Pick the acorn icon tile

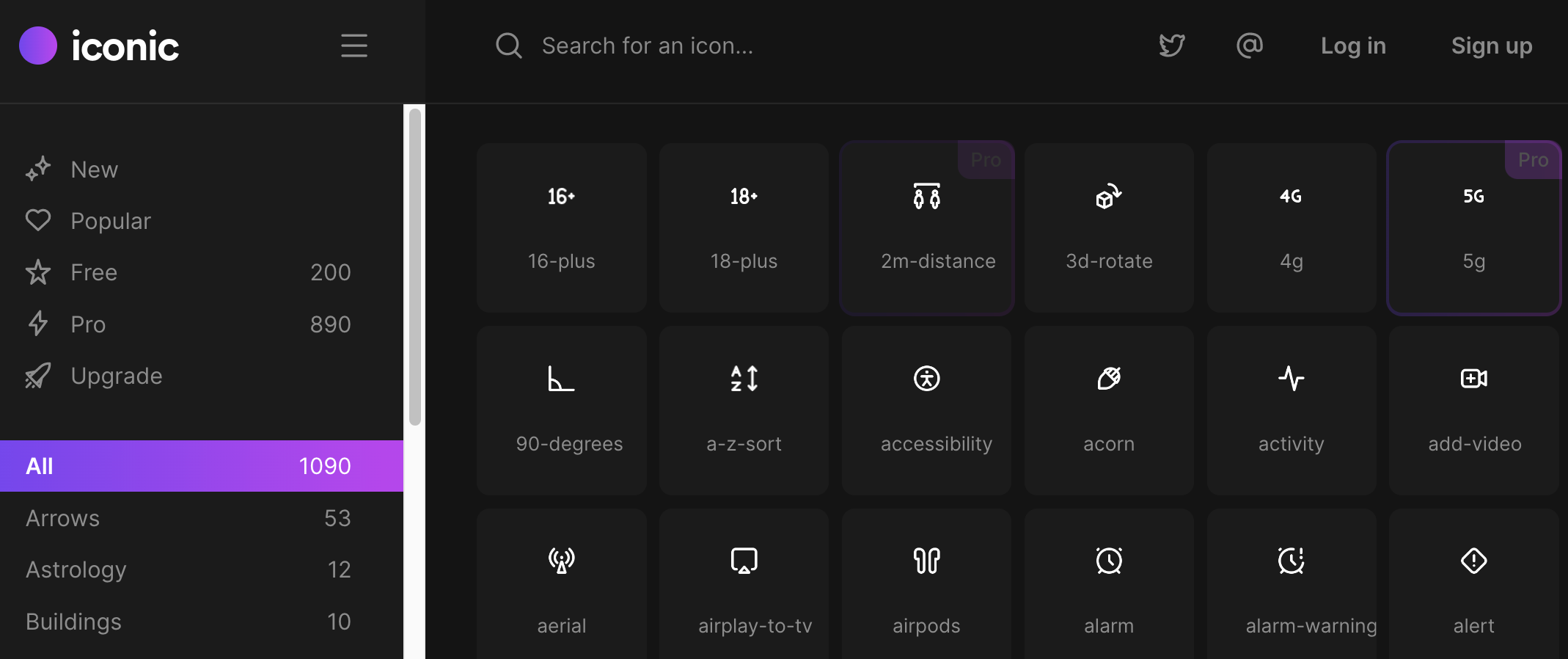coord(1109,410)
